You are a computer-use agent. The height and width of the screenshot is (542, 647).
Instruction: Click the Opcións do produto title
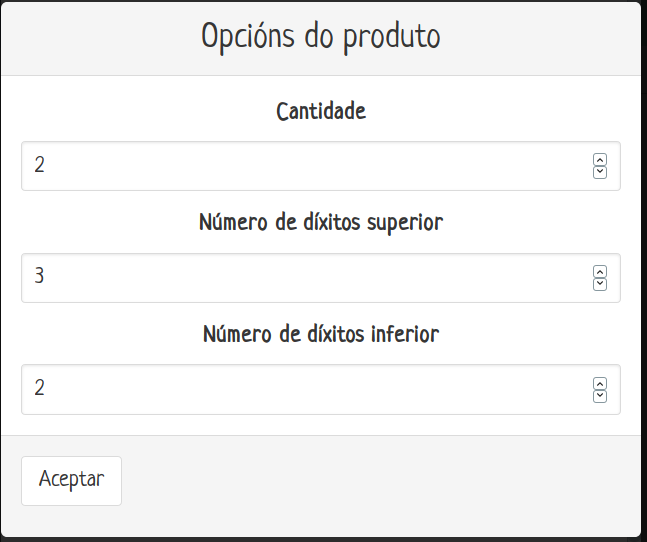pos(321,37)
